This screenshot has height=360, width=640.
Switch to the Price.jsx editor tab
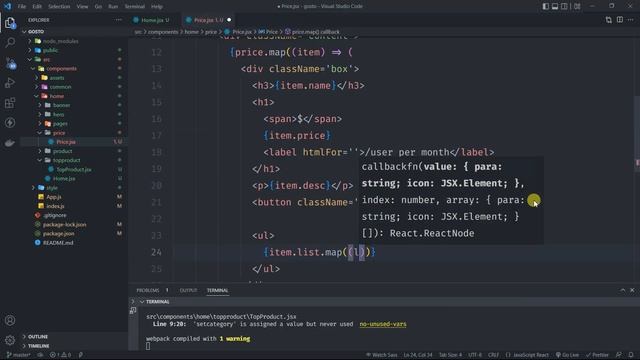(x=208, y=20)
